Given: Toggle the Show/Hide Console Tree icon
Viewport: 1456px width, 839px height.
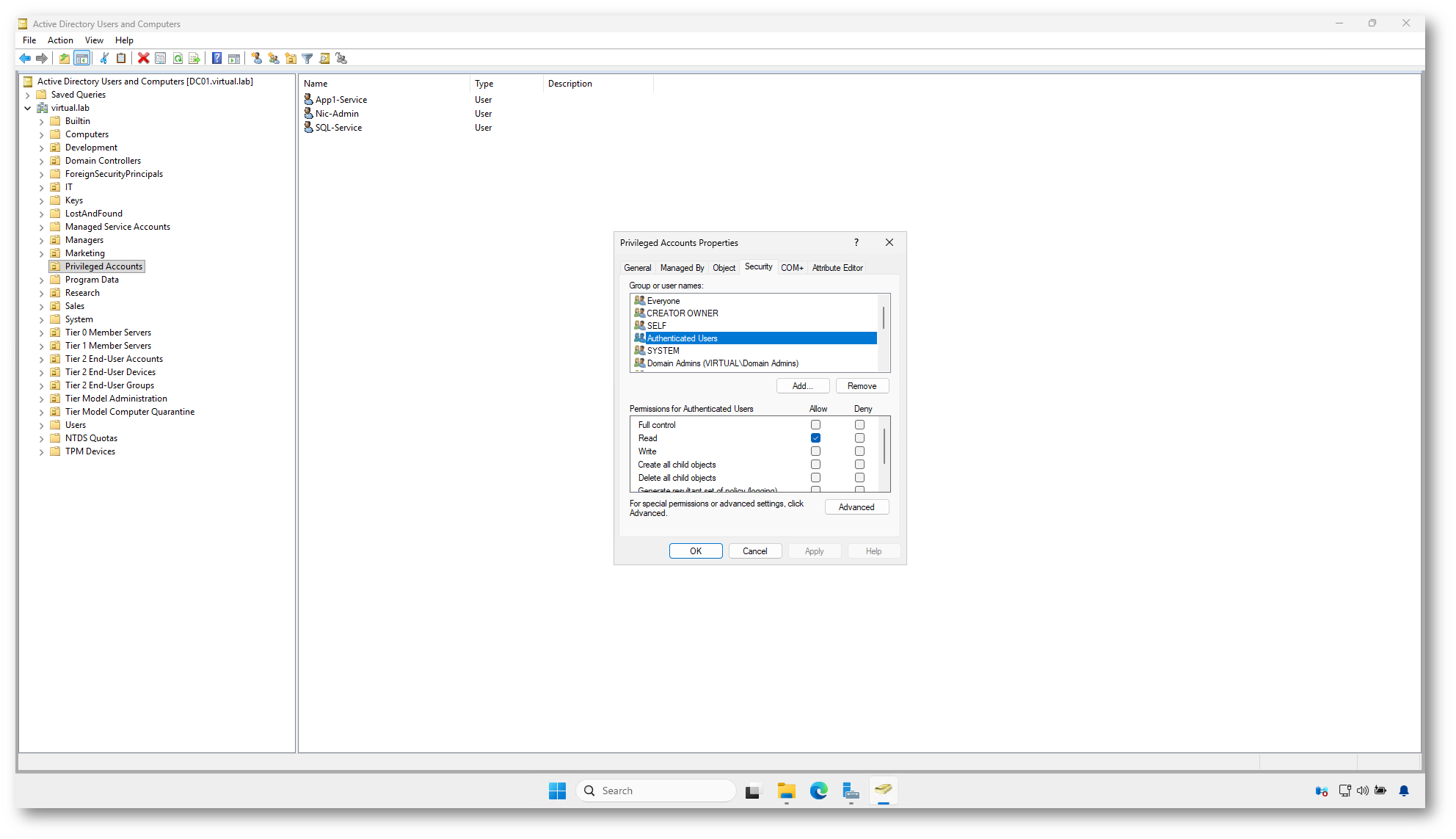Looking at the screenshot, I should pyautogui.click(x=82, y=59).
